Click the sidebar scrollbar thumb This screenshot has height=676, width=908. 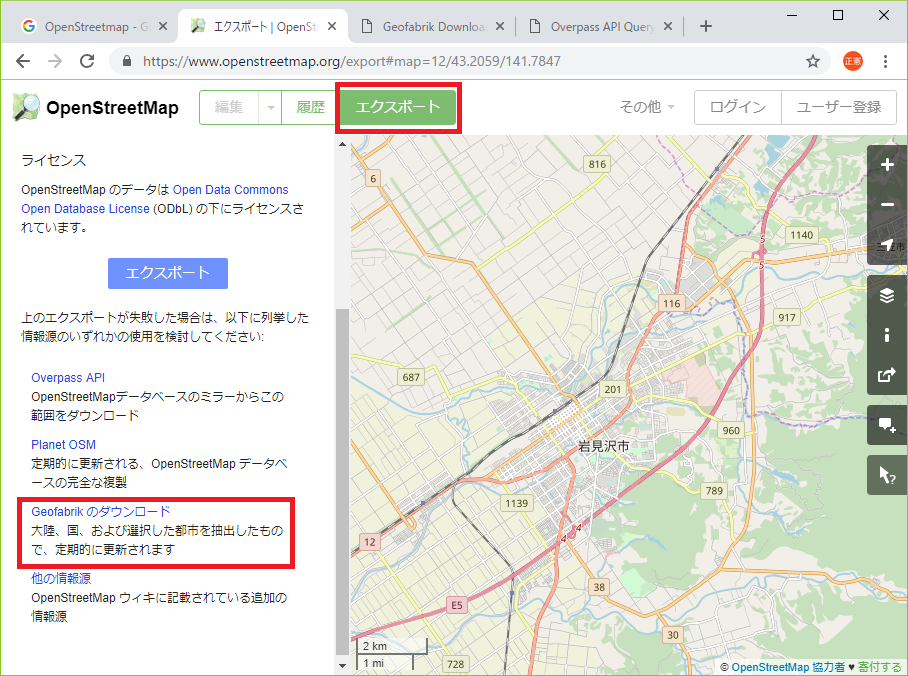click(x=342, y=481)
